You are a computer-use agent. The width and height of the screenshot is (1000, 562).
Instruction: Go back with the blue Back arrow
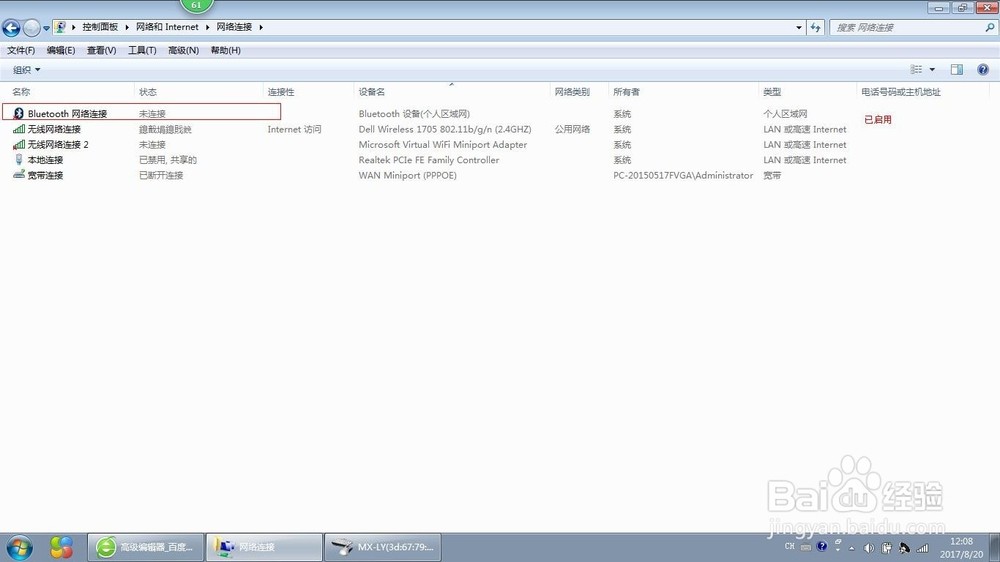(11, 27)
